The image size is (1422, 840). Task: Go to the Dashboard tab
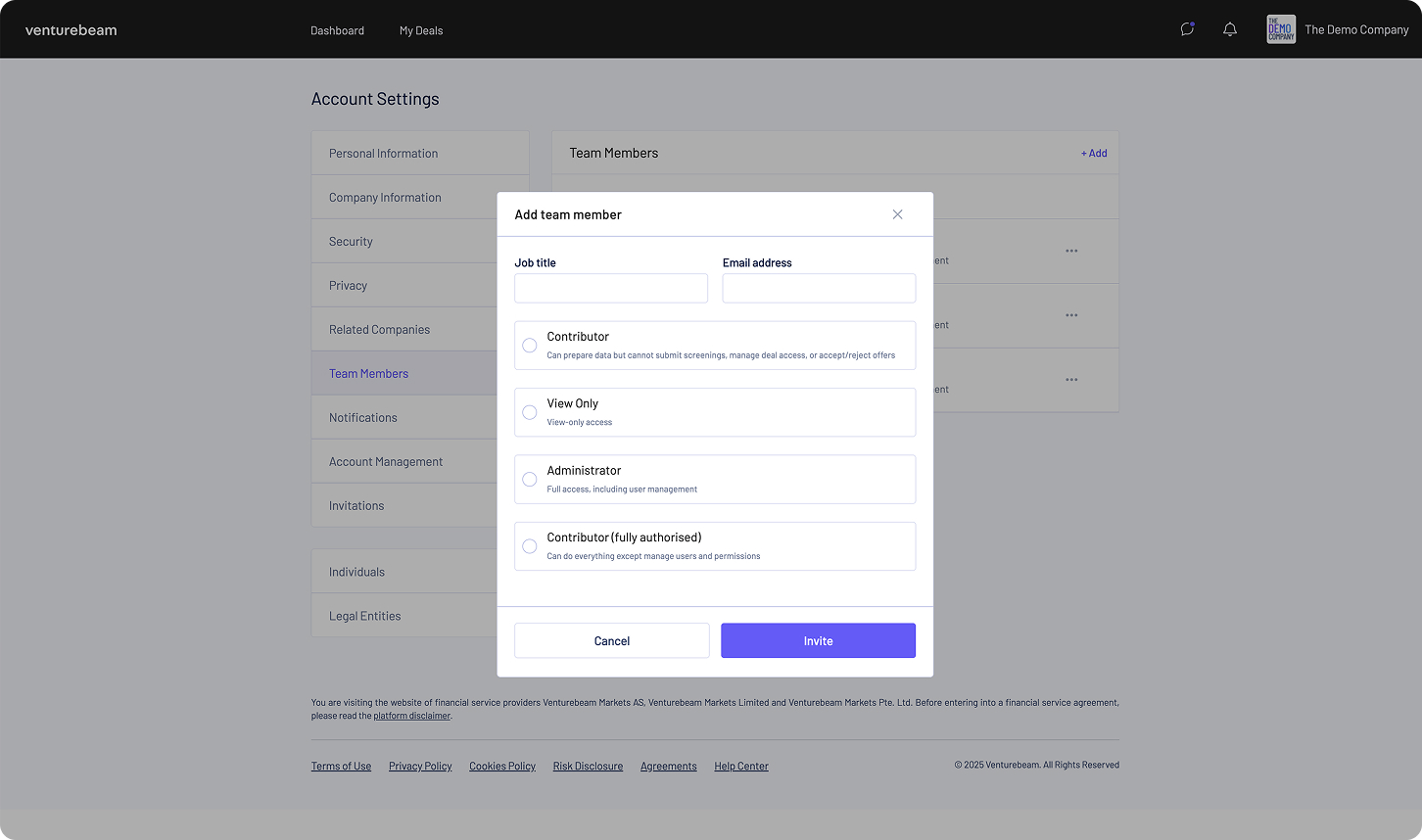(337, 30)
